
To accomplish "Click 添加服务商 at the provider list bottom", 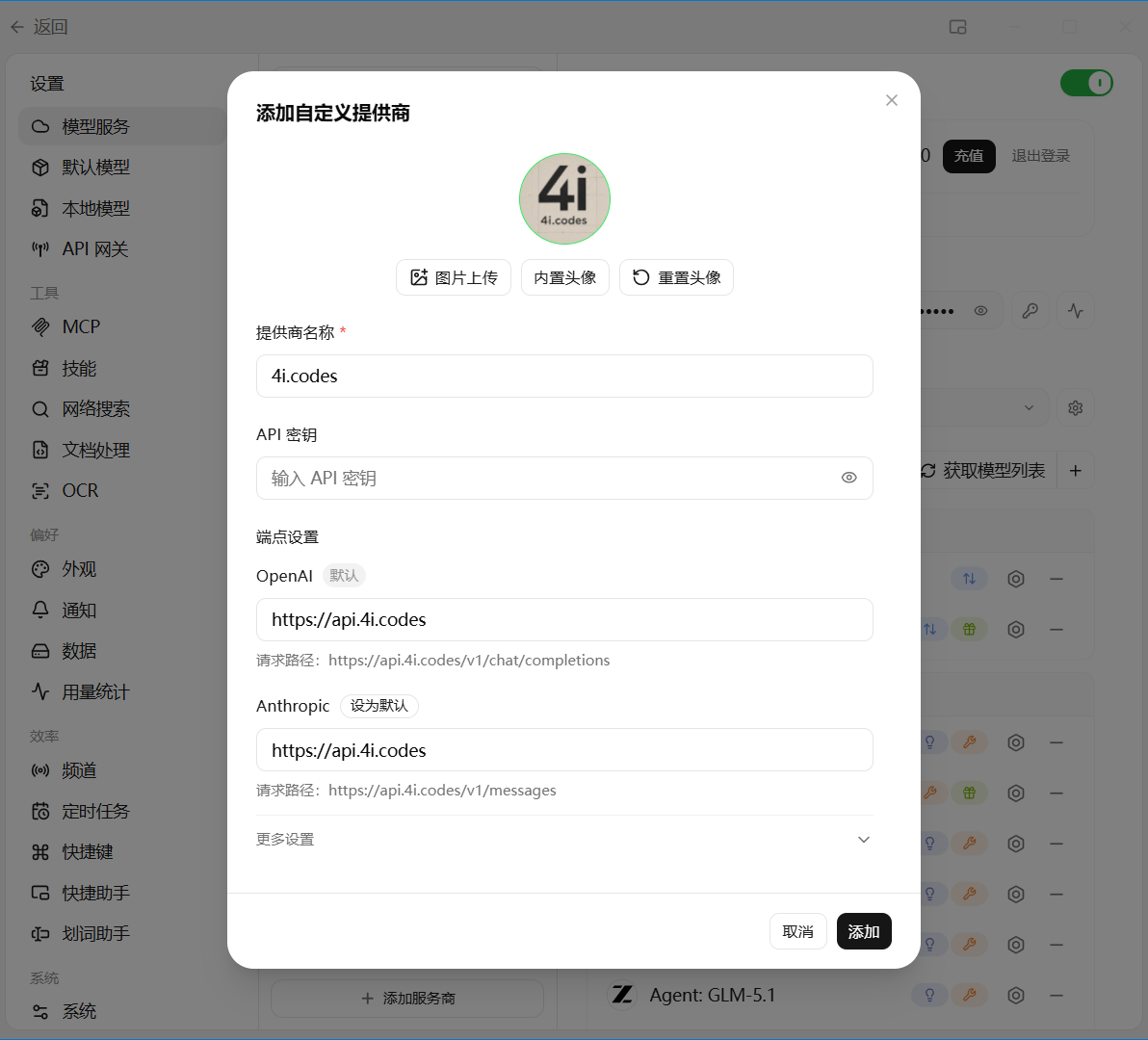I will pyautogui.click(x=407, y=999).
